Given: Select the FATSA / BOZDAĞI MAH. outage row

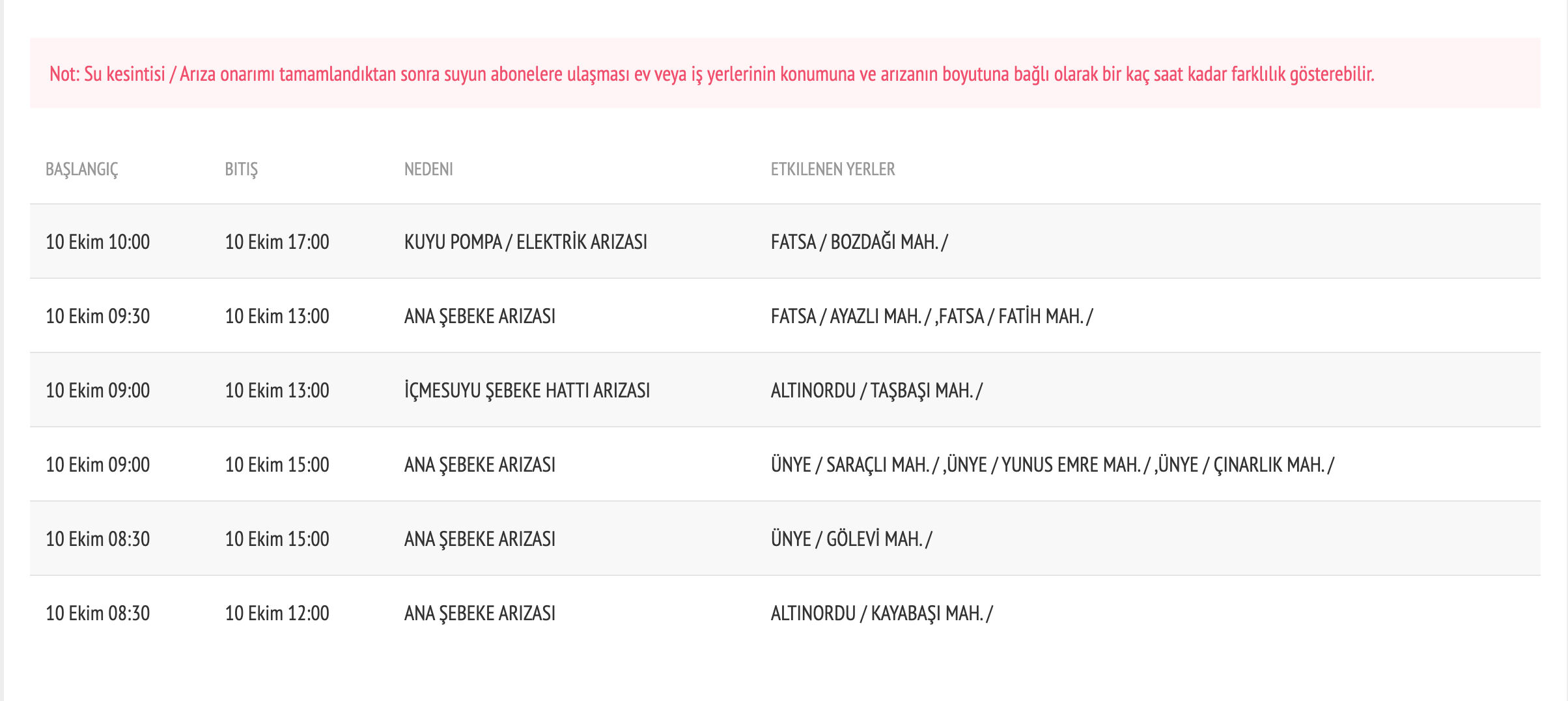Looking at the screenshot, I should click(x=858, y=242).
